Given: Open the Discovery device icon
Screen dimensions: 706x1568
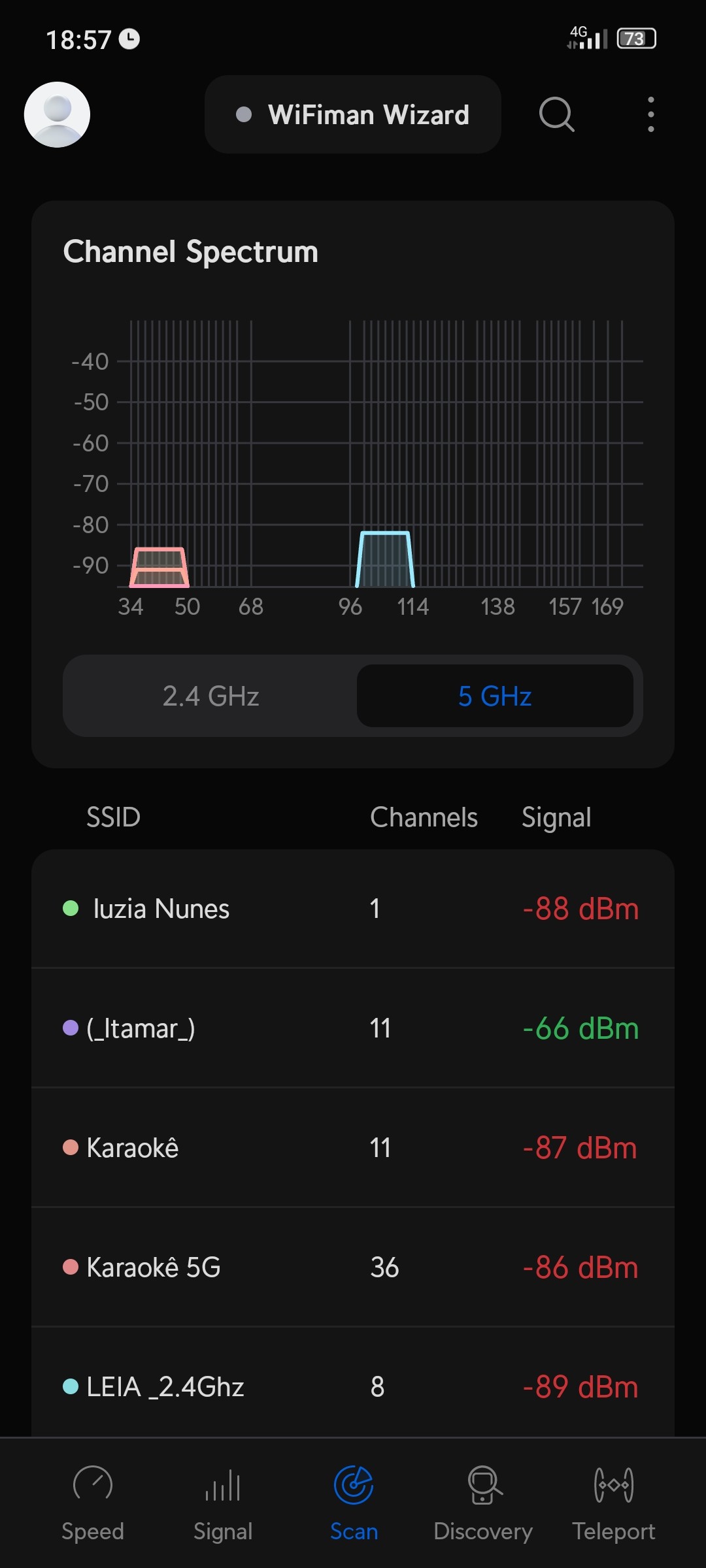Looking at the screenshot, I should [484, 1484].
